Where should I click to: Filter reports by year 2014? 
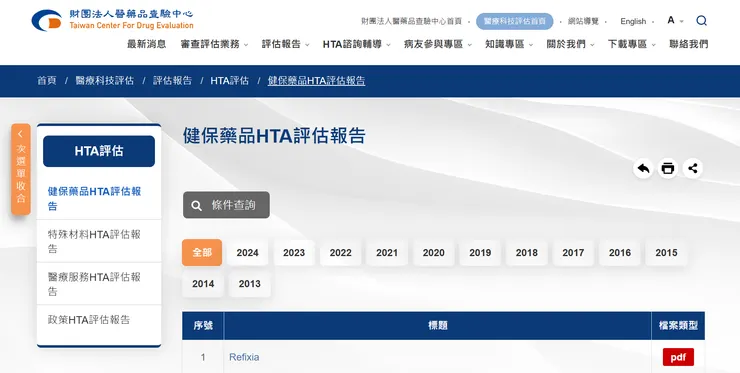pyautogui.click(x=203, y=284)
